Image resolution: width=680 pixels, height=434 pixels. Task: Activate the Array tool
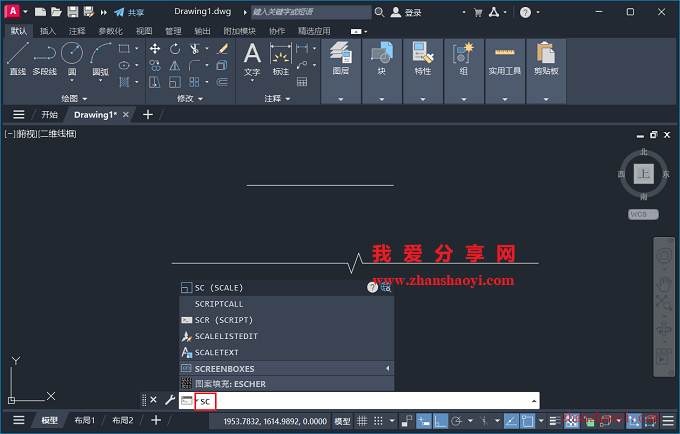click(x=194, y=82)
